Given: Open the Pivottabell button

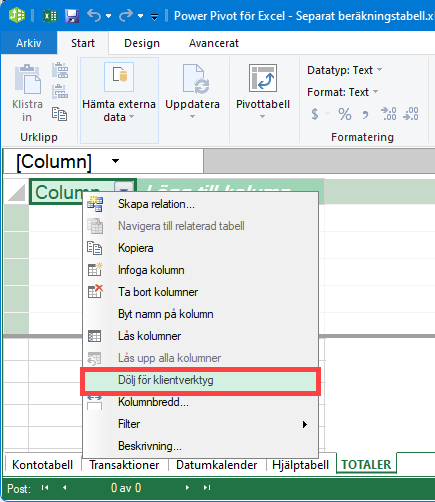Looking at the screenshot, I should coord(263,92).
